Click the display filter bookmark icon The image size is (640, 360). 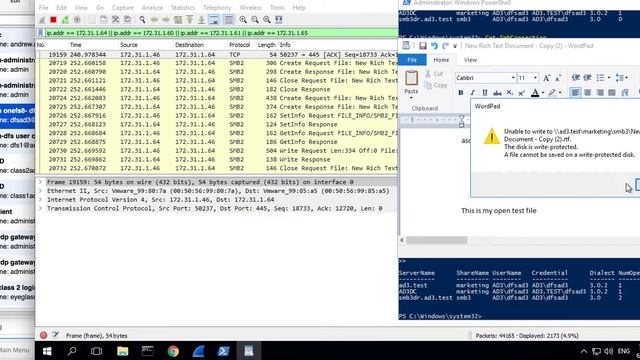tap(40, 33)
